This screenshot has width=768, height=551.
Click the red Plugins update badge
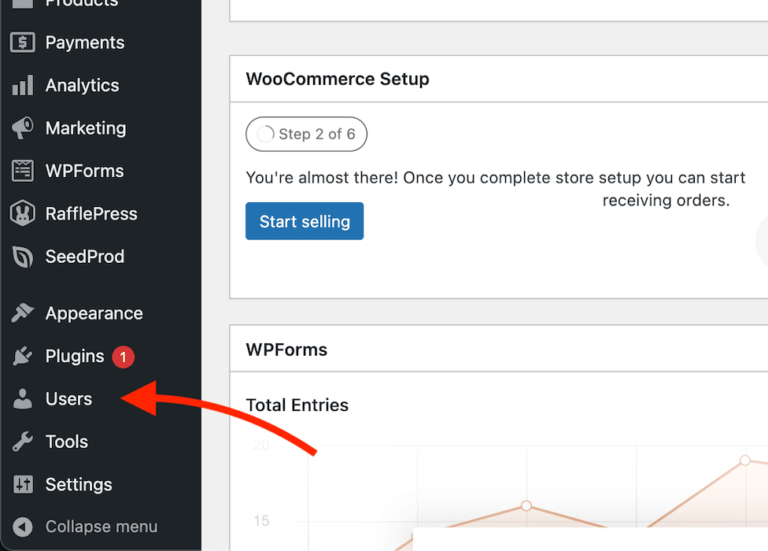pyautogui.click(x=123, y=357)
